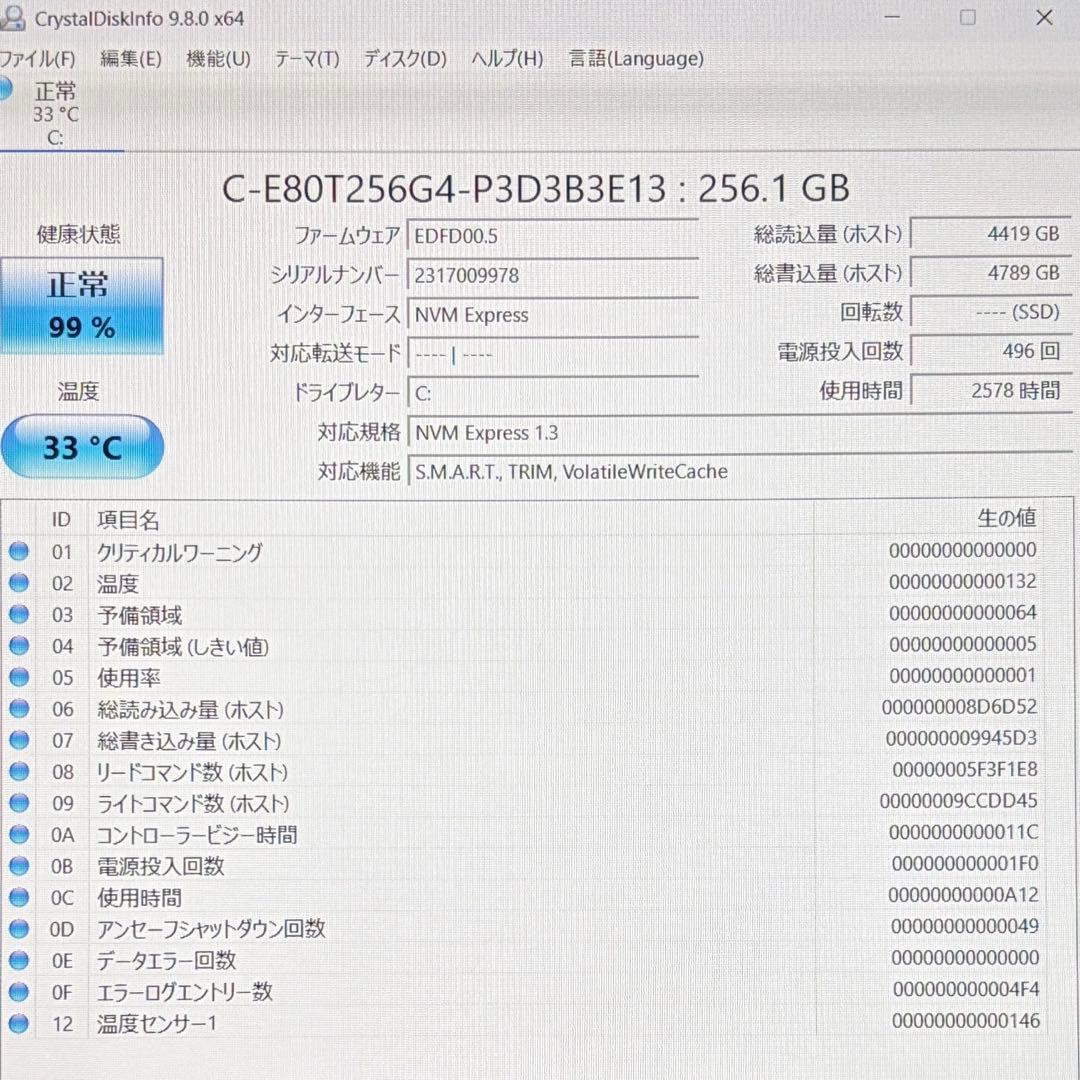This screenshot has height=1080, width=1080.
Task: Select the エラーログエントリー数 attribute name
Action: (x=185, y=992)
